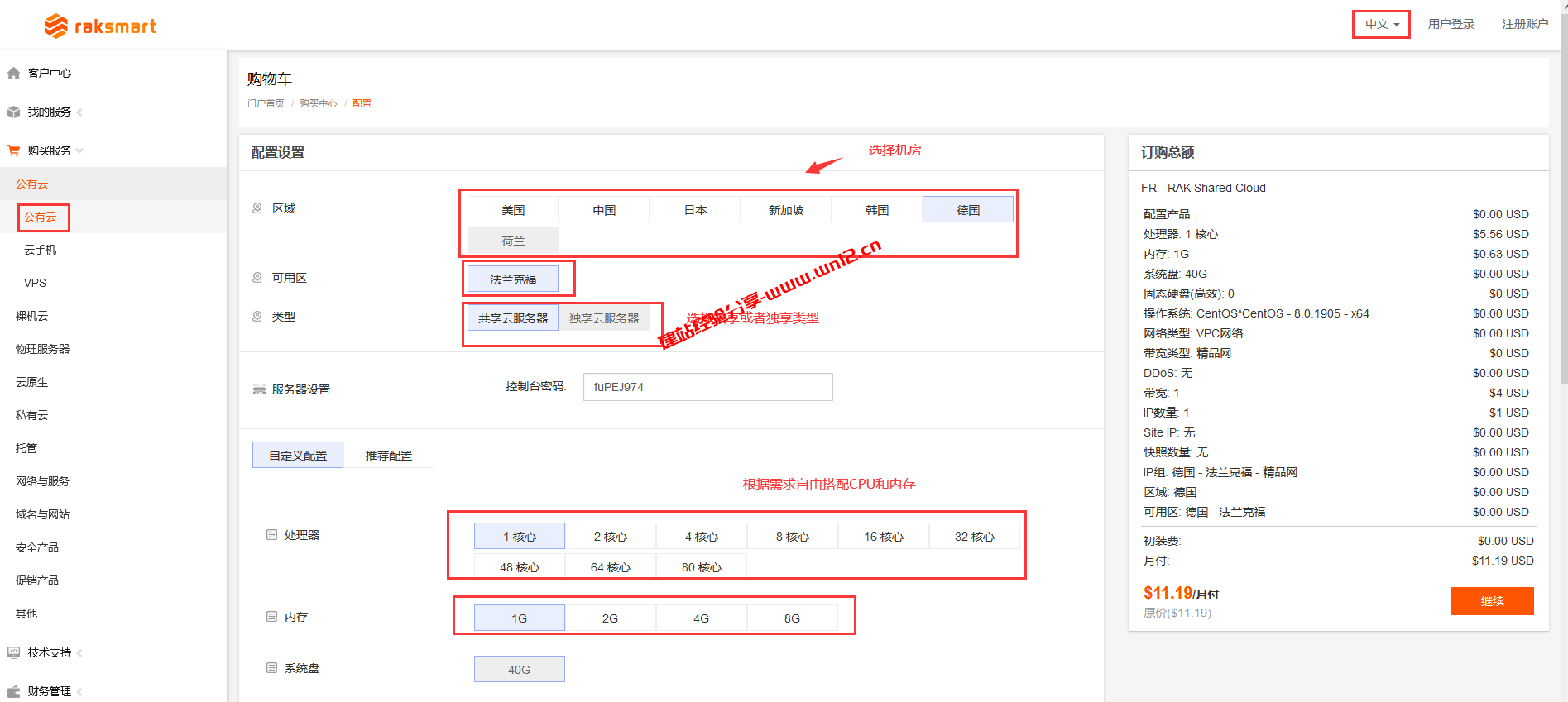Select the 日本 region
Viewport: 1568px width, 702px height.
point(695,210)
